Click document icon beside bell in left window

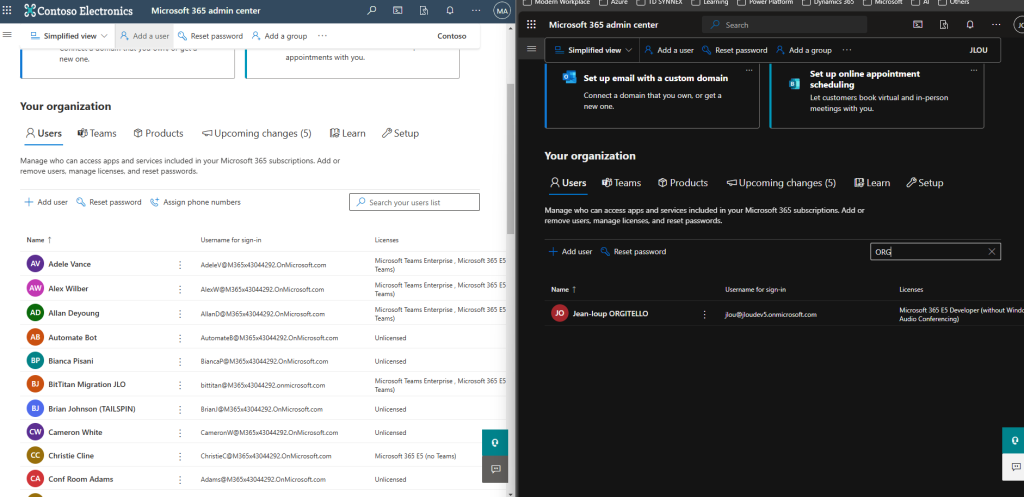424,10
